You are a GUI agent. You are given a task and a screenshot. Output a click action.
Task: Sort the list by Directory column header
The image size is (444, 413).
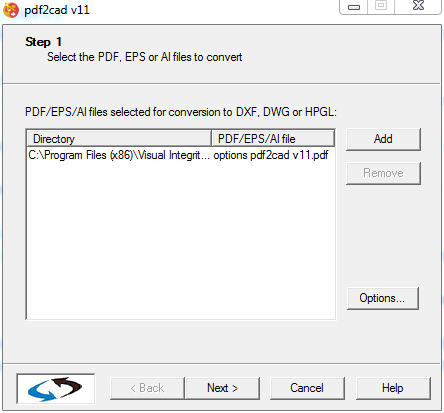tap(119, 139)
